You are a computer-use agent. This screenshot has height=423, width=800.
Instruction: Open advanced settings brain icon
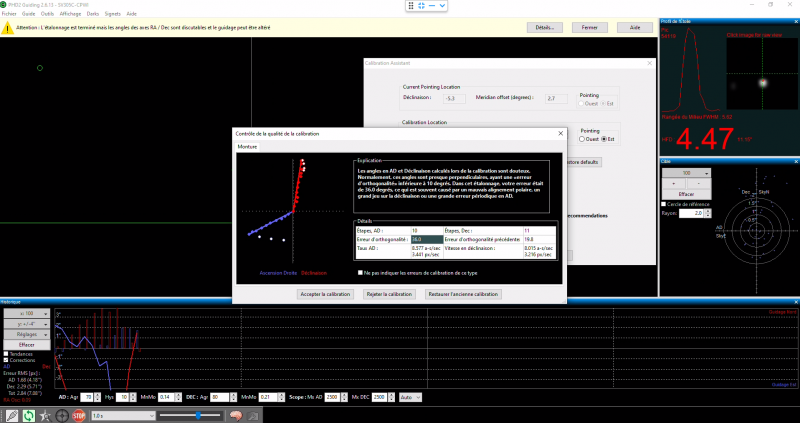[x=235, y=416]
